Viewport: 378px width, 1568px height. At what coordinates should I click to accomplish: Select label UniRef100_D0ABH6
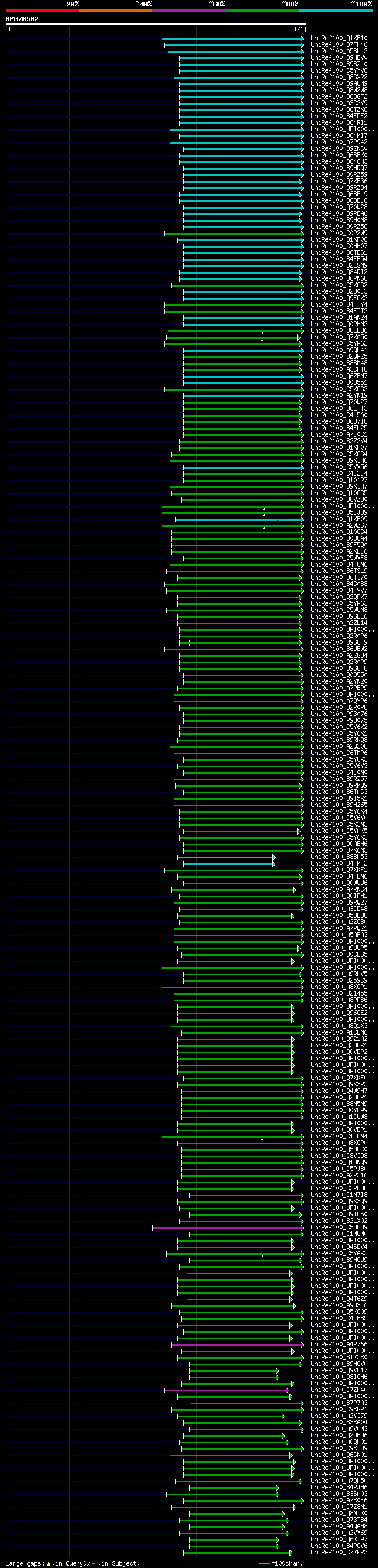pos(339,844)
